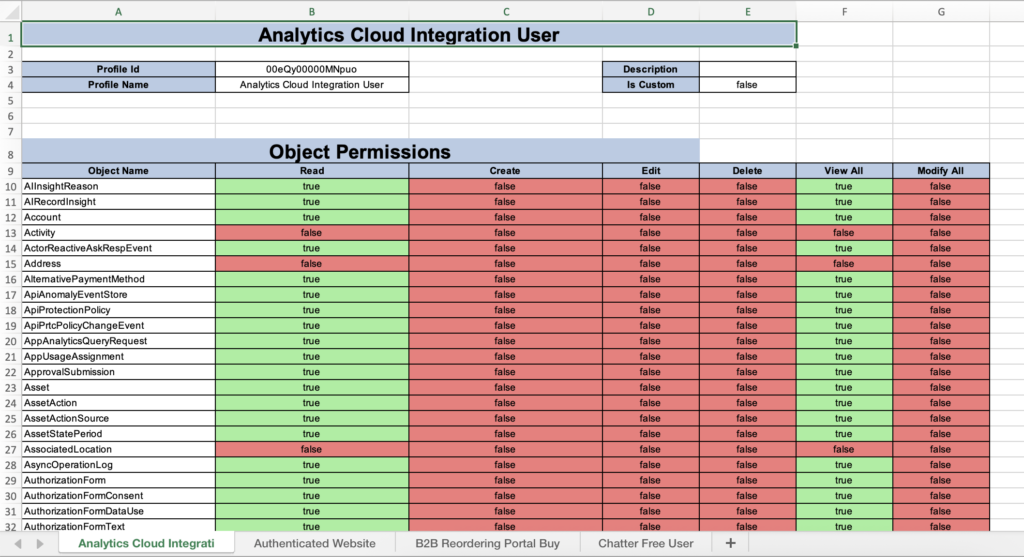Select the AlternativePaymentMethod object cell

point(118,279)
